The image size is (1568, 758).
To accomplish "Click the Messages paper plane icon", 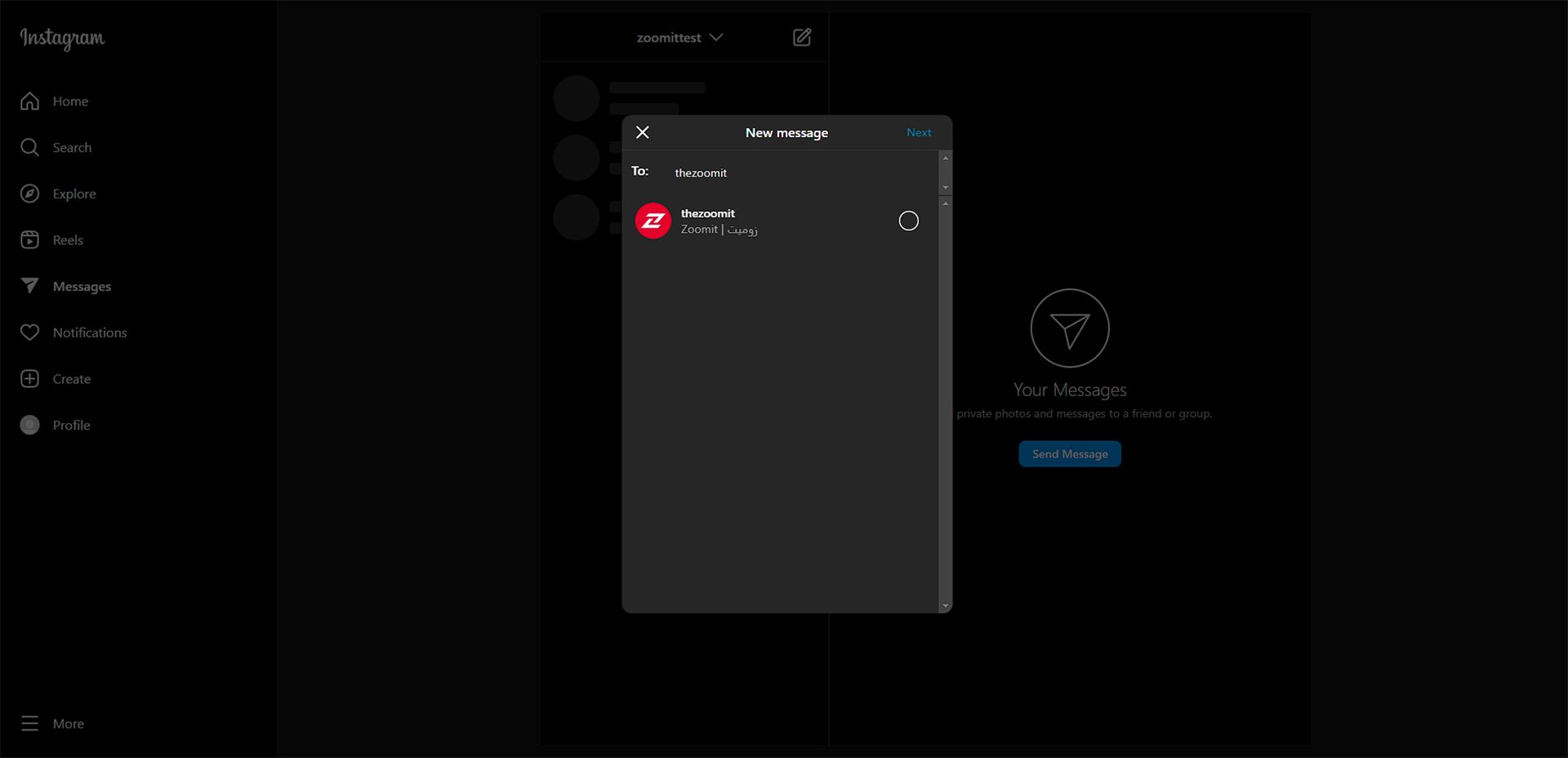I will pyautogui.click(x=29, y=286).
